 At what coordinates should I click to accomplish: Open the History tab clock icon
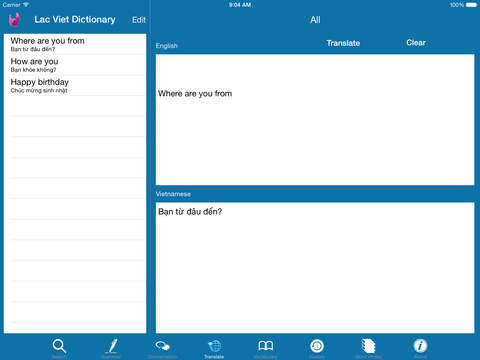(x=317, y=346)
